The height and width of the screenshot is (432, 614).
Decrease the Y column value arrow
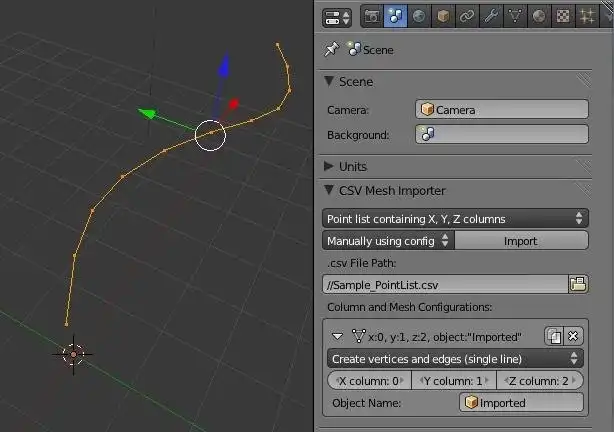click(422, 380)
